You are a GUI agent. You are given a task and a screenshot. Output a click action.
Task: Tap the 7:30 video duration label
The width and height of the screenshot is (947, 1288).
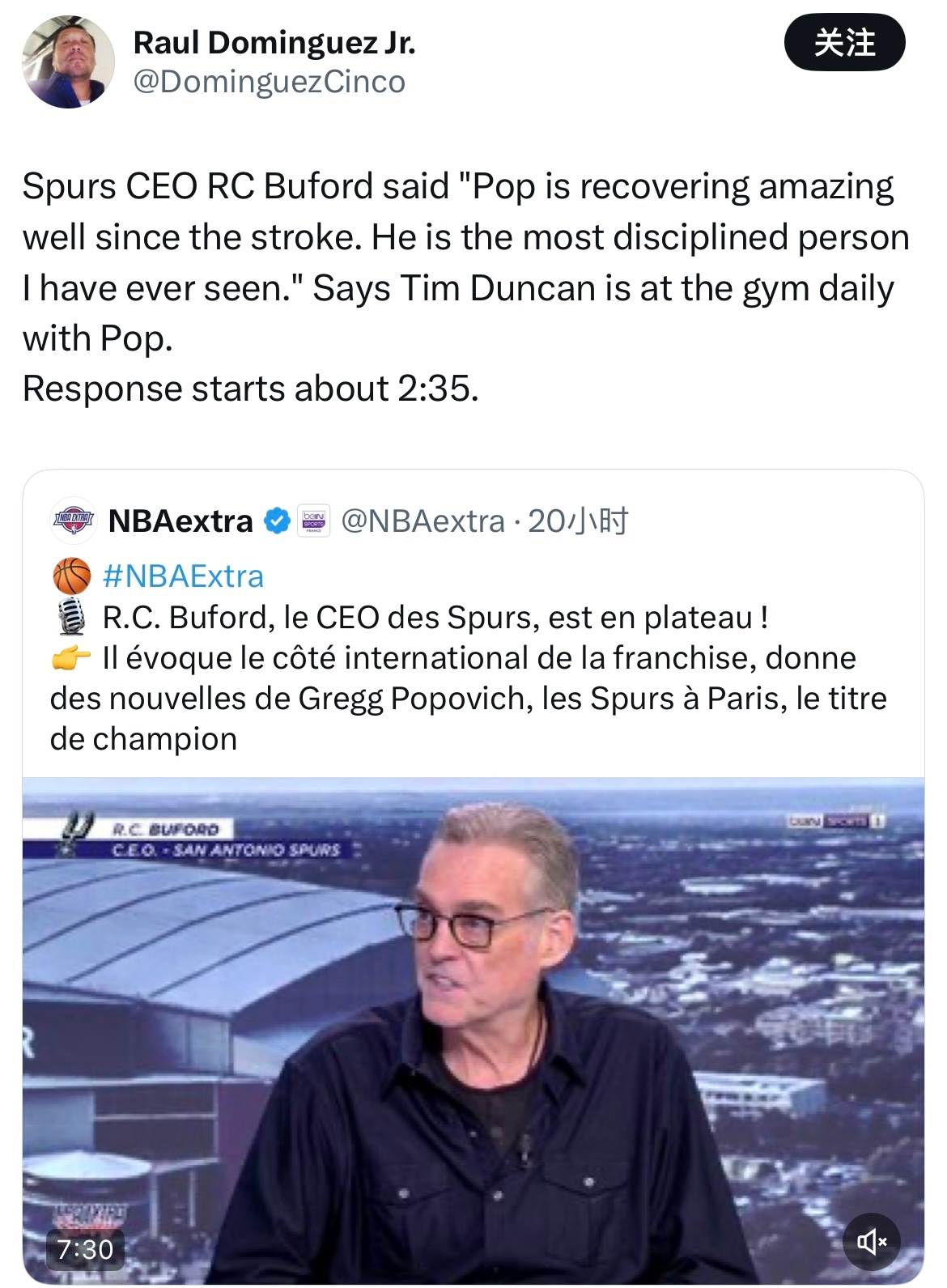85,1248
